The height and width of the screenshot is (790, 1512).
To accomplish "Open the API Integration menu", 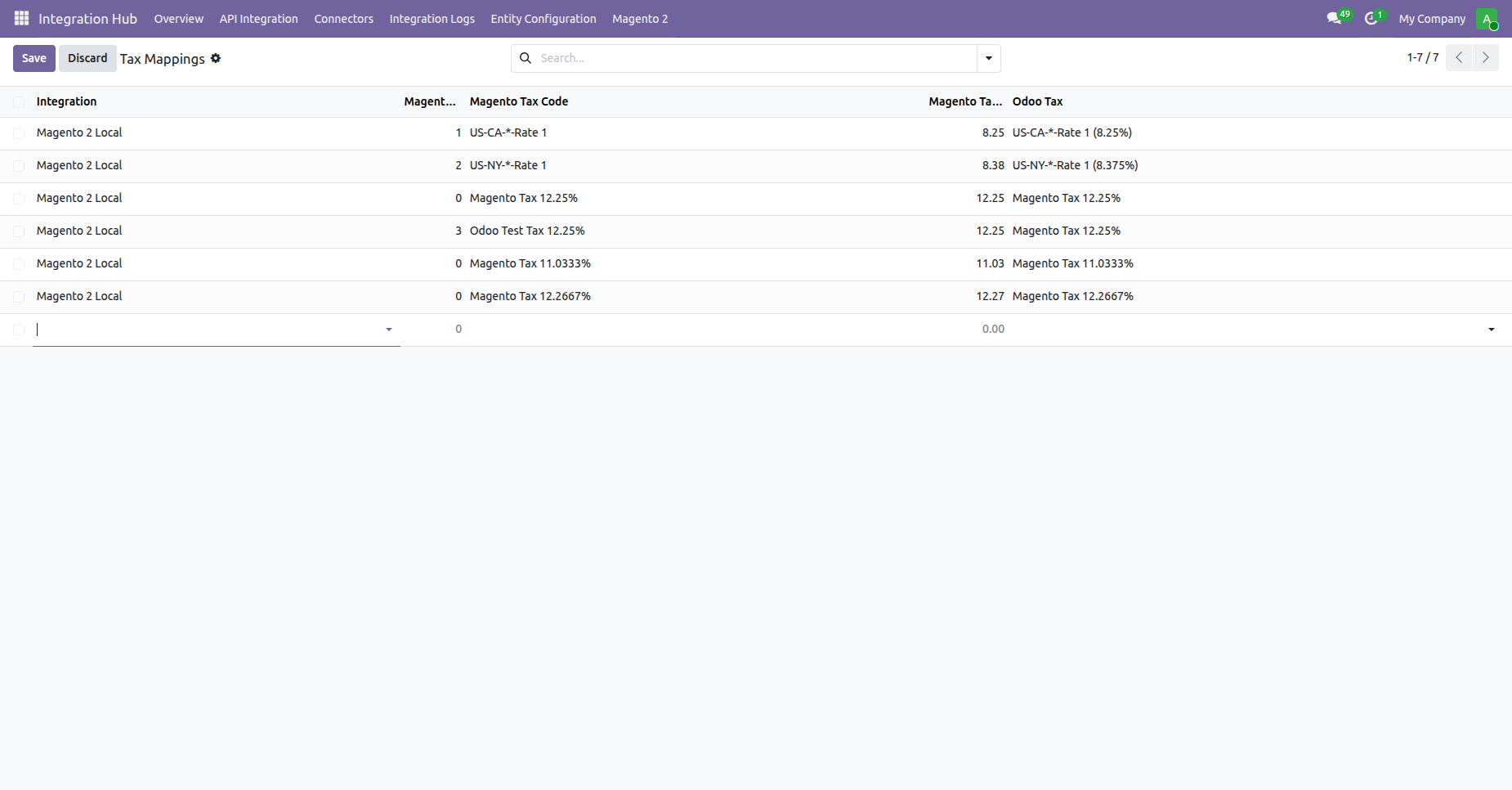I will (258, 19).
